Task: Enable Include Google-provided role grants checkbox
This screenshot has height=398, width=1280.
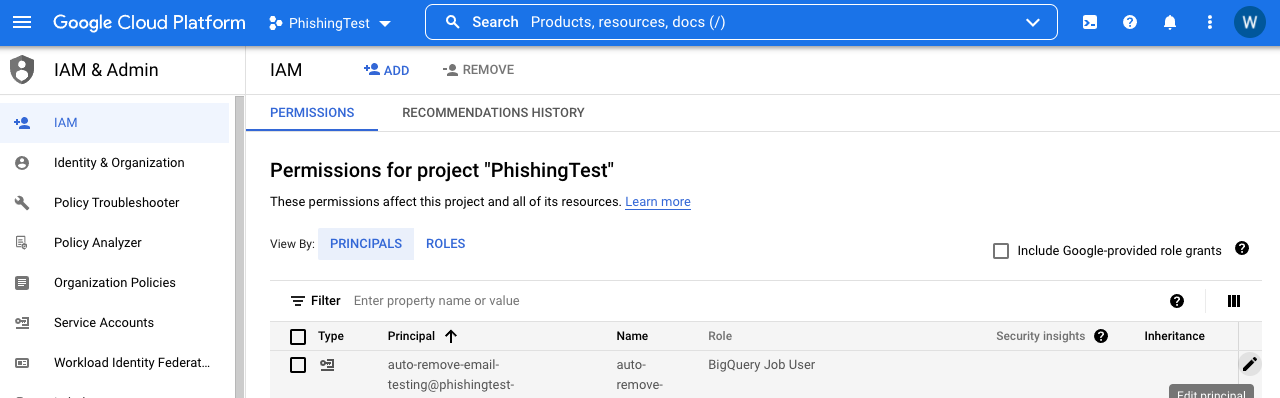Action: pyautogui.click(x=1001, y=251)
